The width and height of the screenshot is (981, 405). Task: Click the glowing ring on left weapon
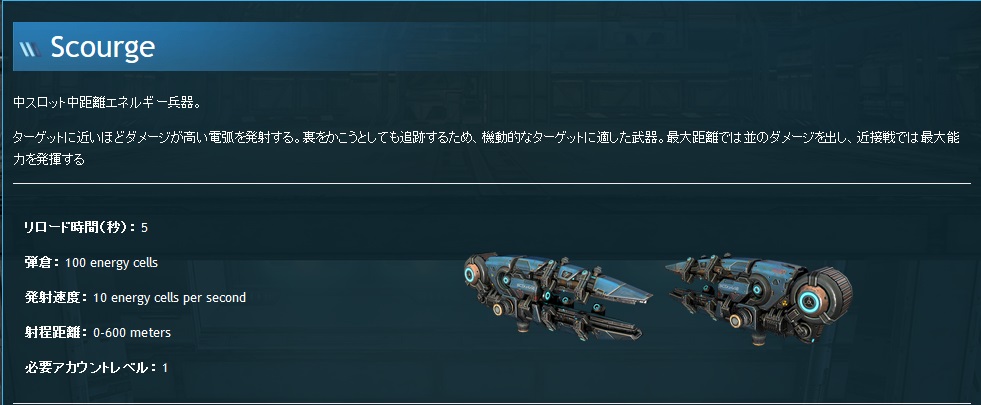pos(470,274)
